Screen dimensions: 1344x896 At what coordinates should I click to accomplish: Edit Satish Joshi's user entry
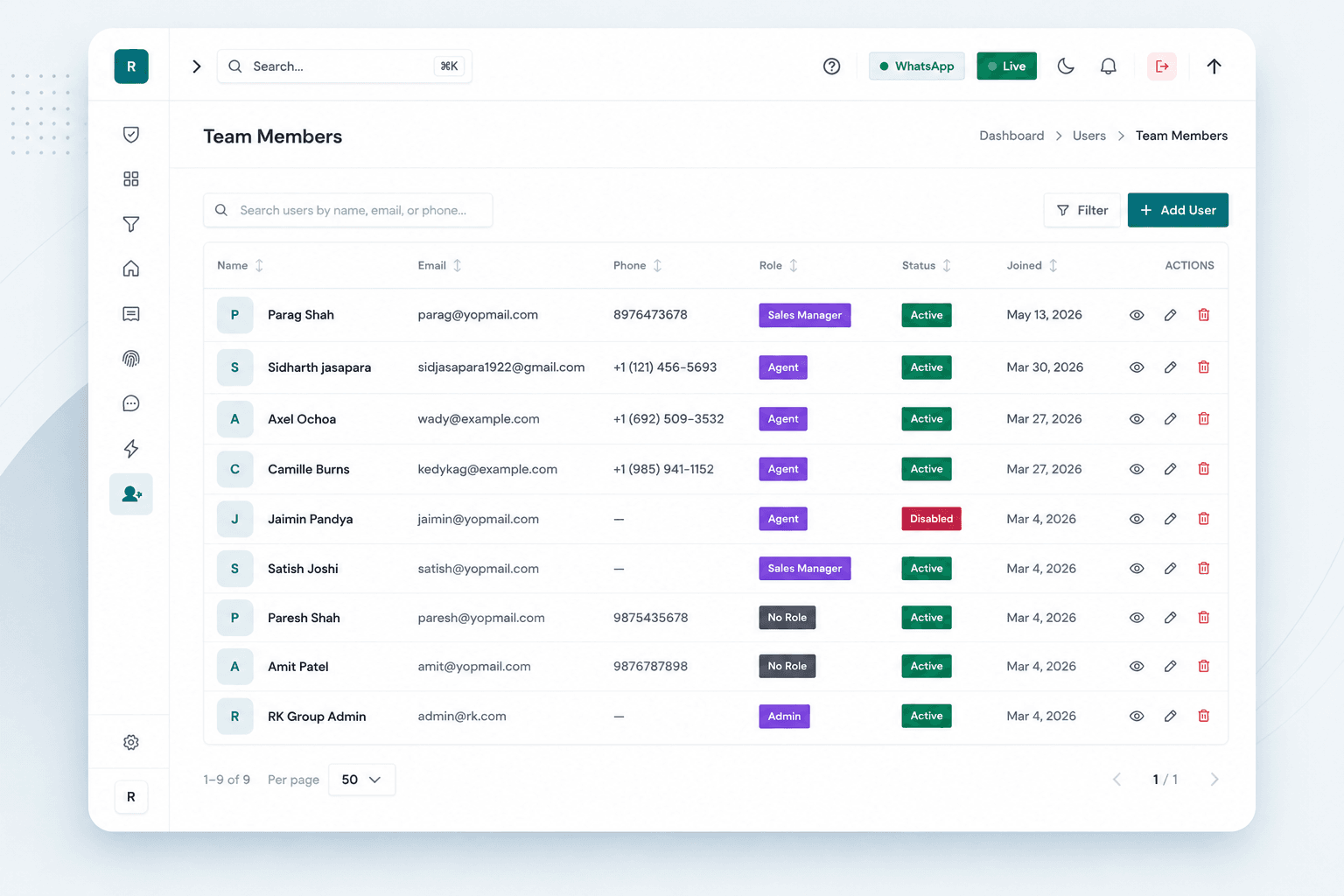point(1170,569)
